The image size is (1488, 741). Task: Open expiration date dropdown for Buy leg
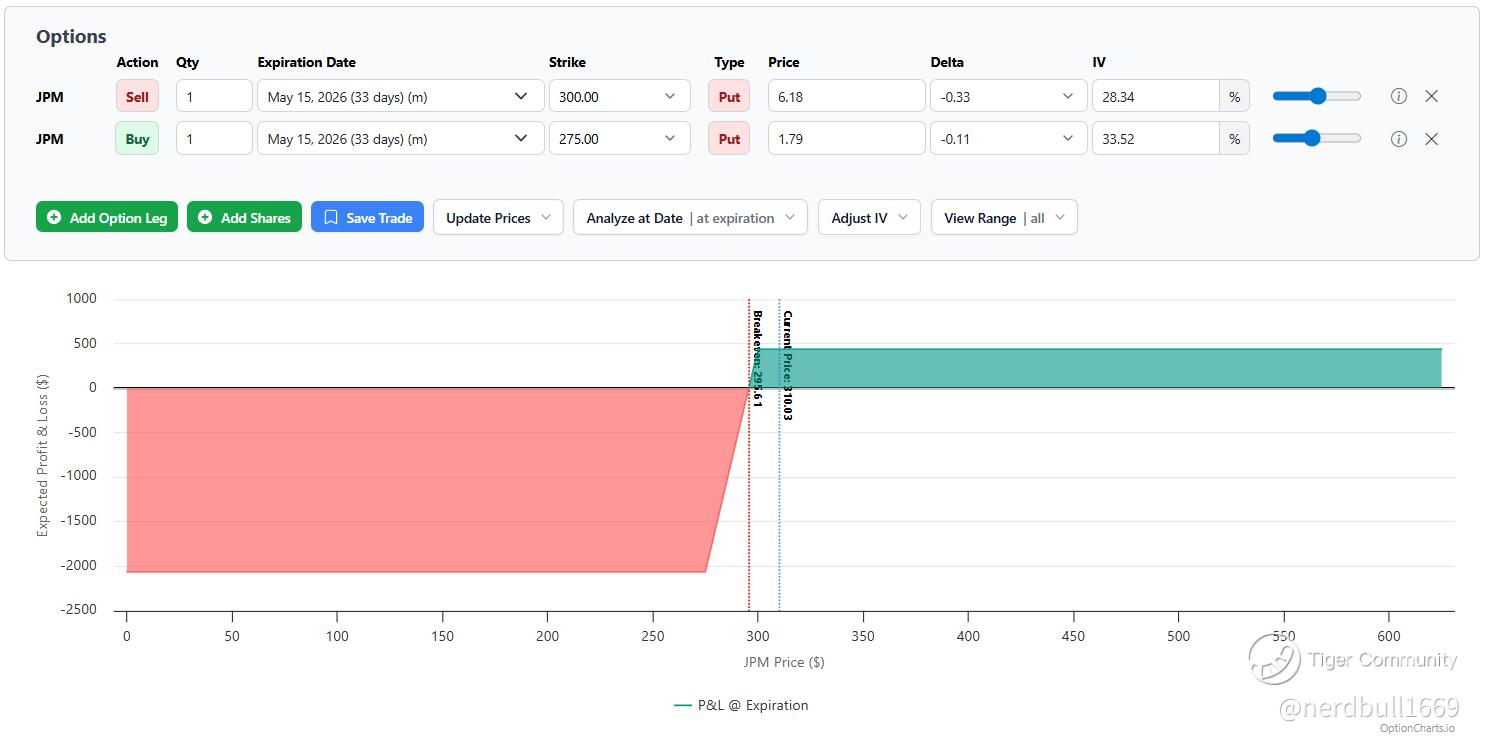(399, 139)
